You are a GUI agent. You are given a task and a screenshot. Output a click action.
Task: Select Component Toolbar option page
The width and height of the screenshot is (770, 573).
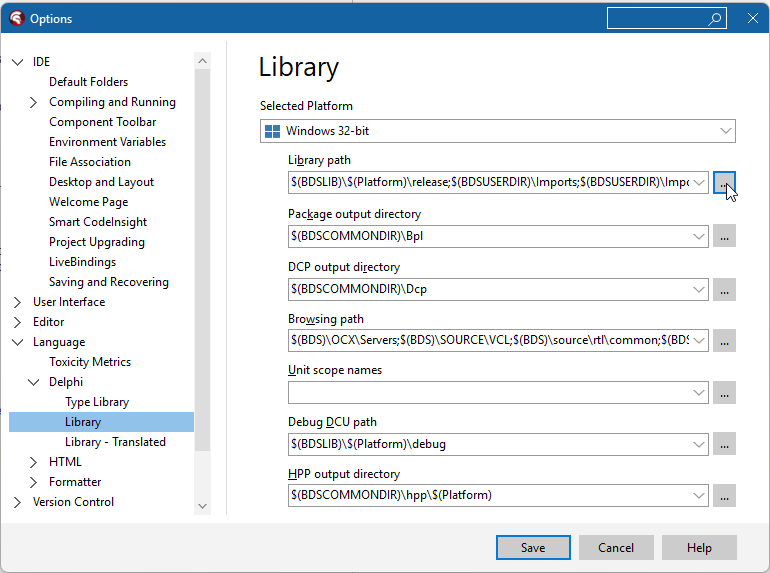103,122
